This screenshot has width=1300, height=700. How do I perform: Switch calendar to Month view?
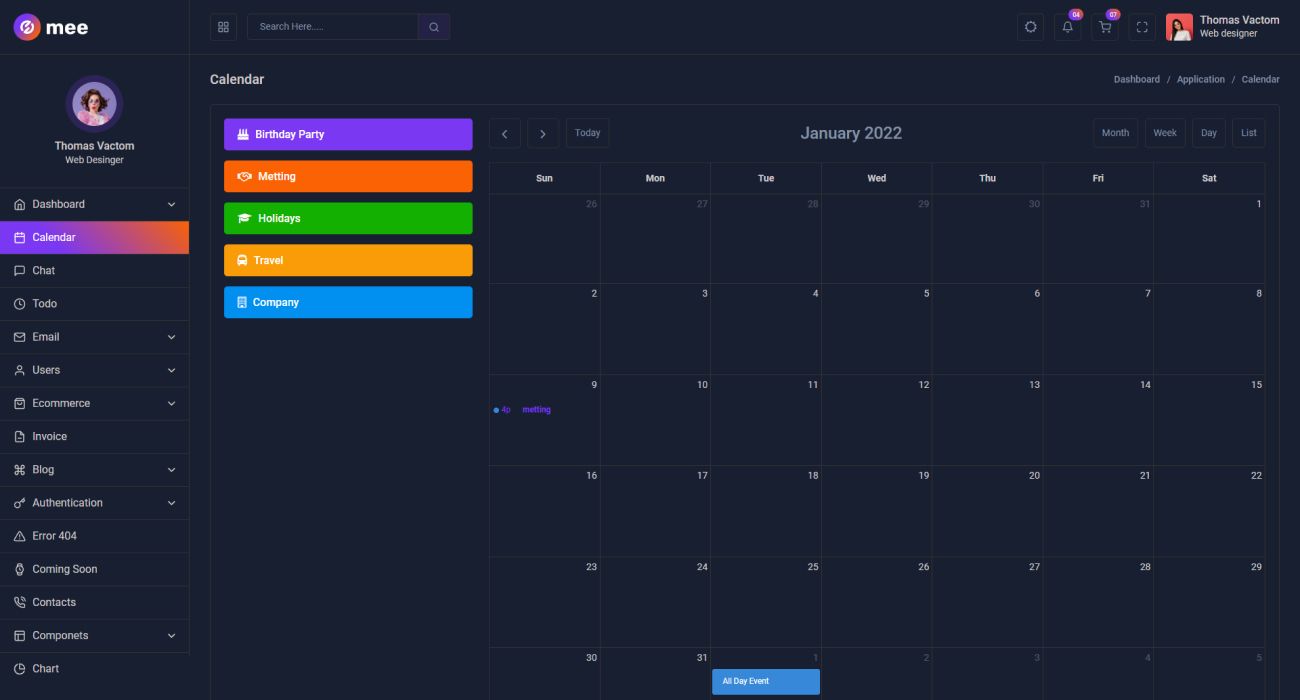pyautogui.click(x=1115, y=133)
